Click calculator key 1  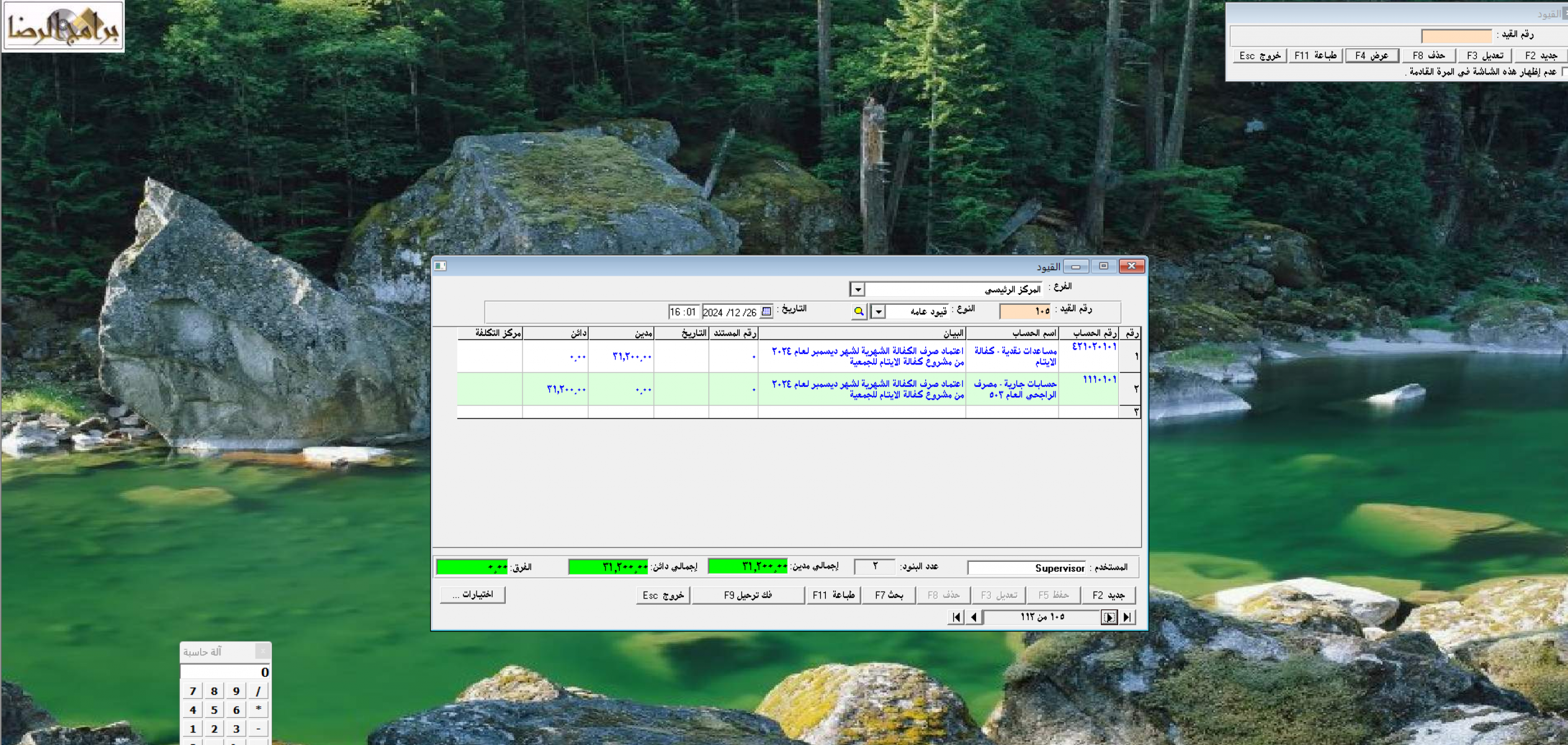coord(192,729)
